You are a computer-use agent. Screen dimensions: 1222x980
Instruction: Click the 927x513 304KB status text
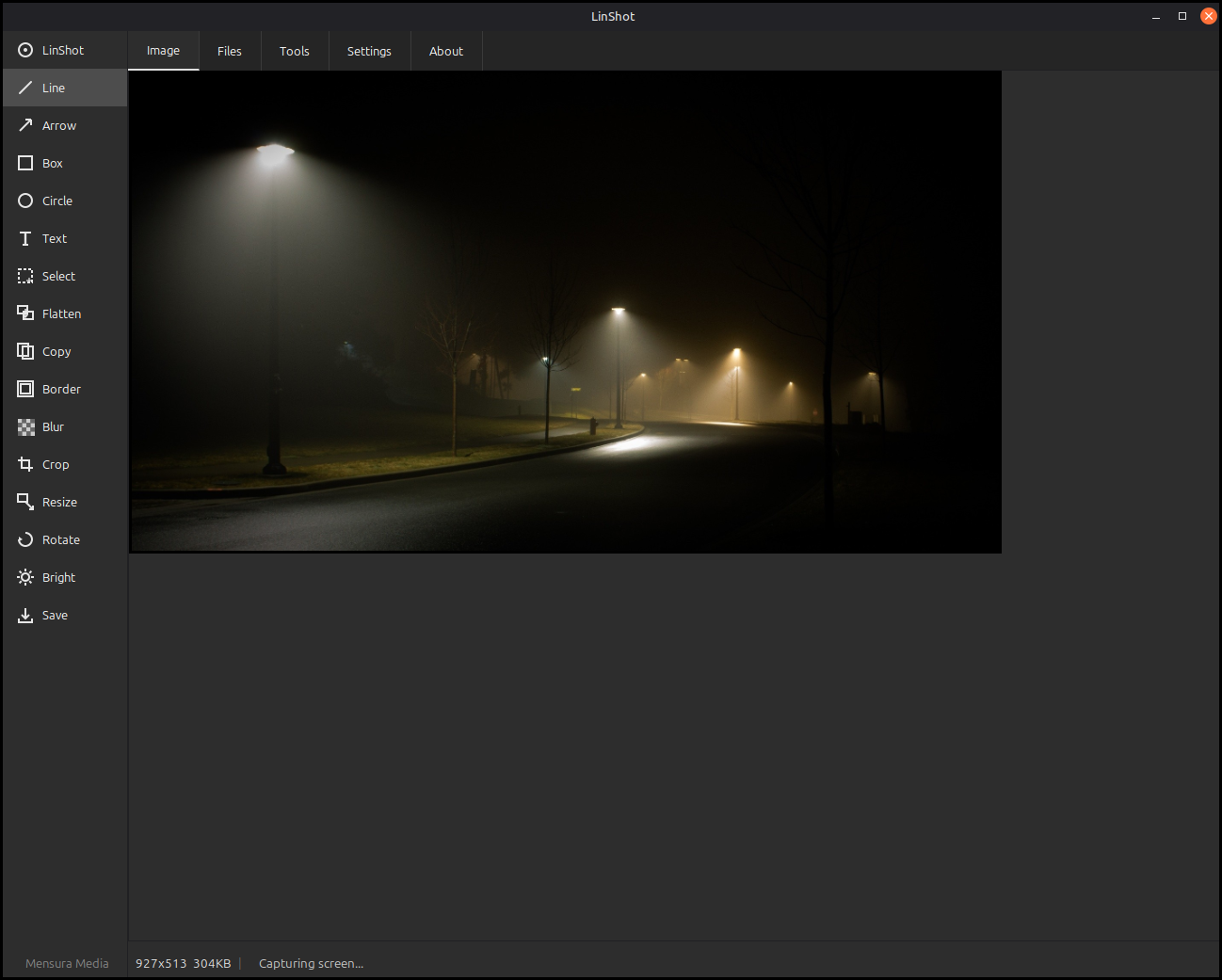[x=183, y=963]
